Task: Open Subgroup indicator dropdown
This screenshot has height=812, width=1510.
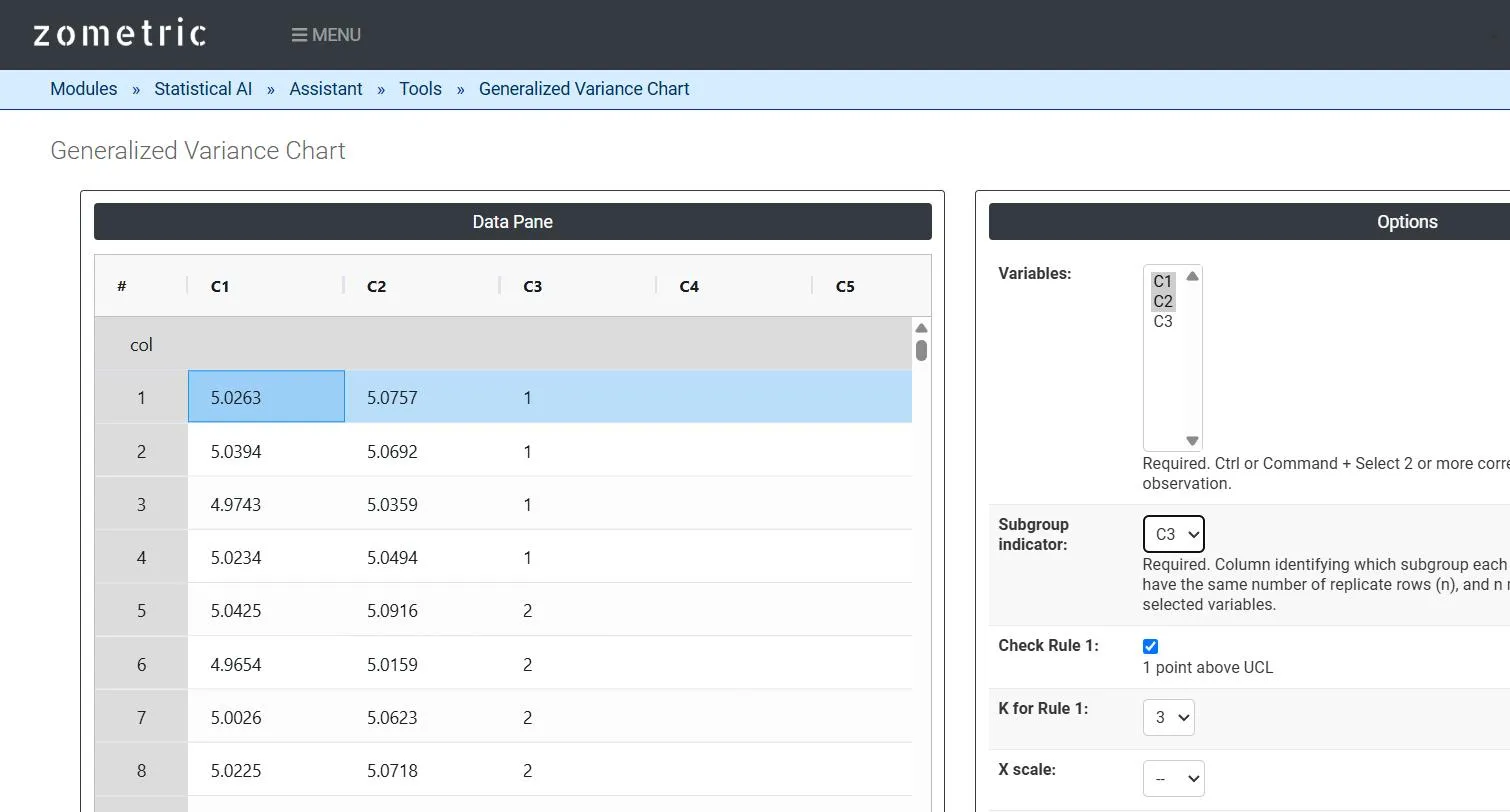Action: coord(1173,534)
